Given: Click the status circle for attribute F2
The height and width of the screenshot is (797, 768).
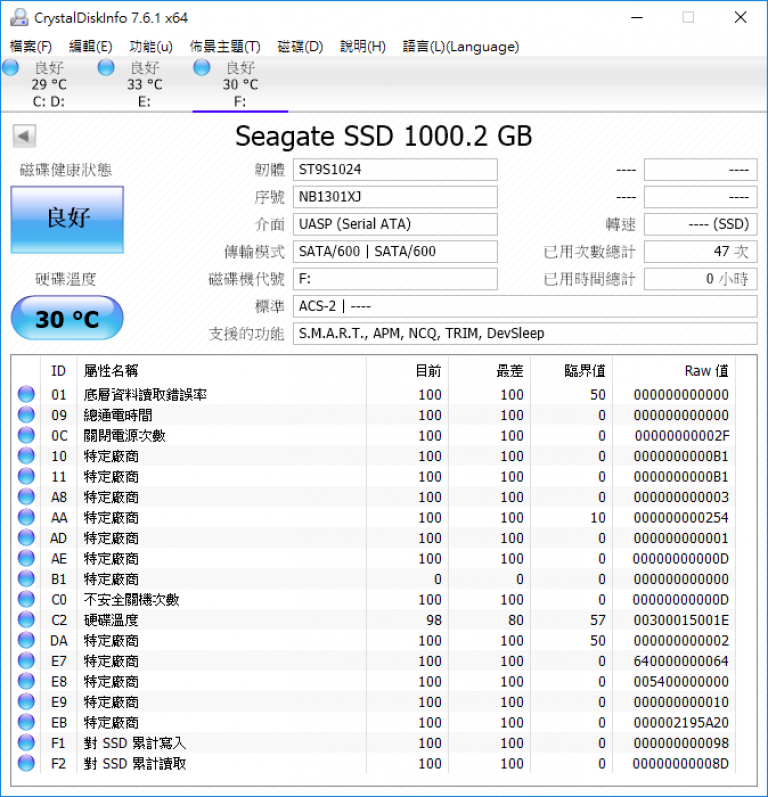Looking at the screenshot, I should [26, 763].
